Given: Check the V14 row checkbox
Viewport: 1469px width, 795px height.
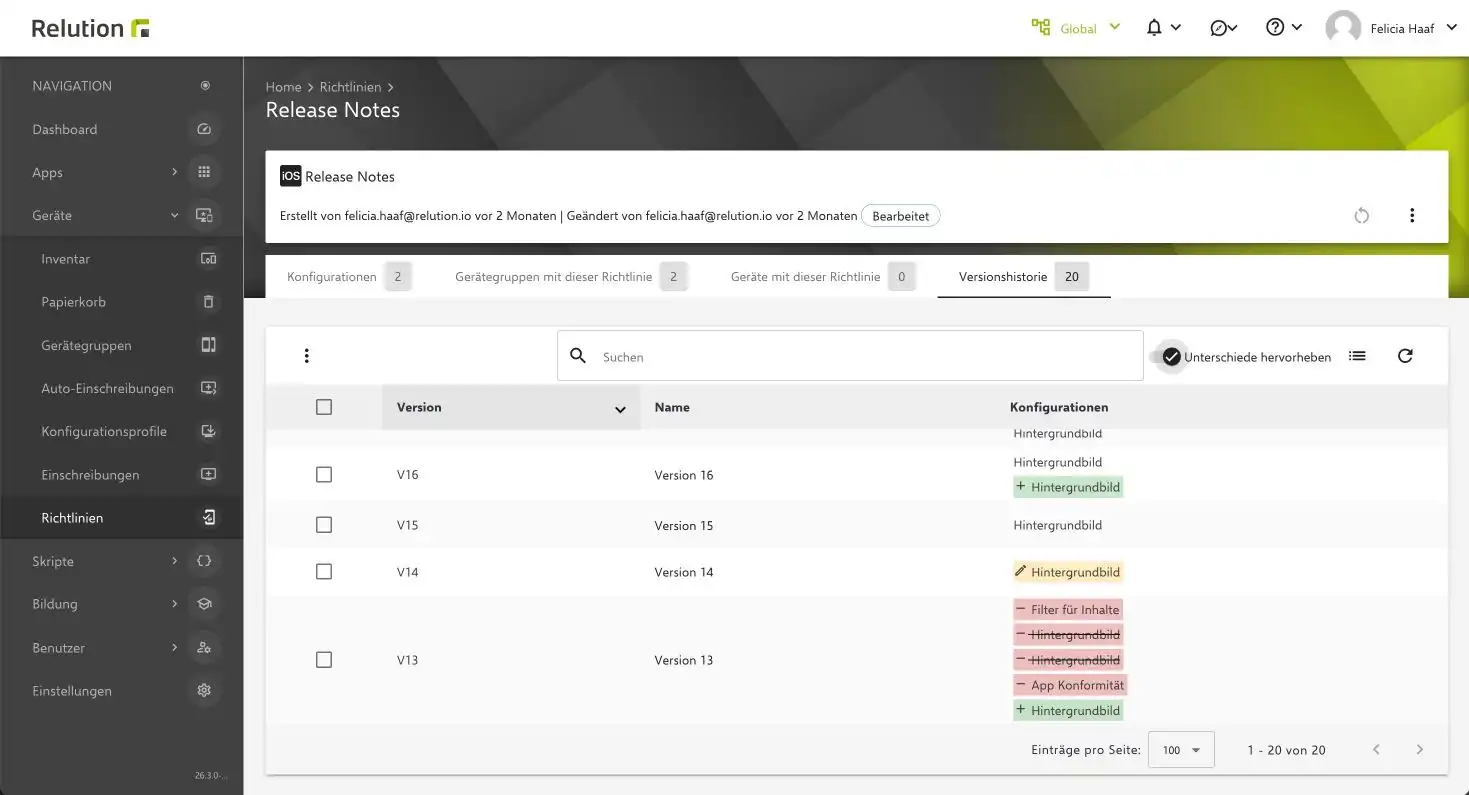Looking at the screenshot, I should pos(324,572).
